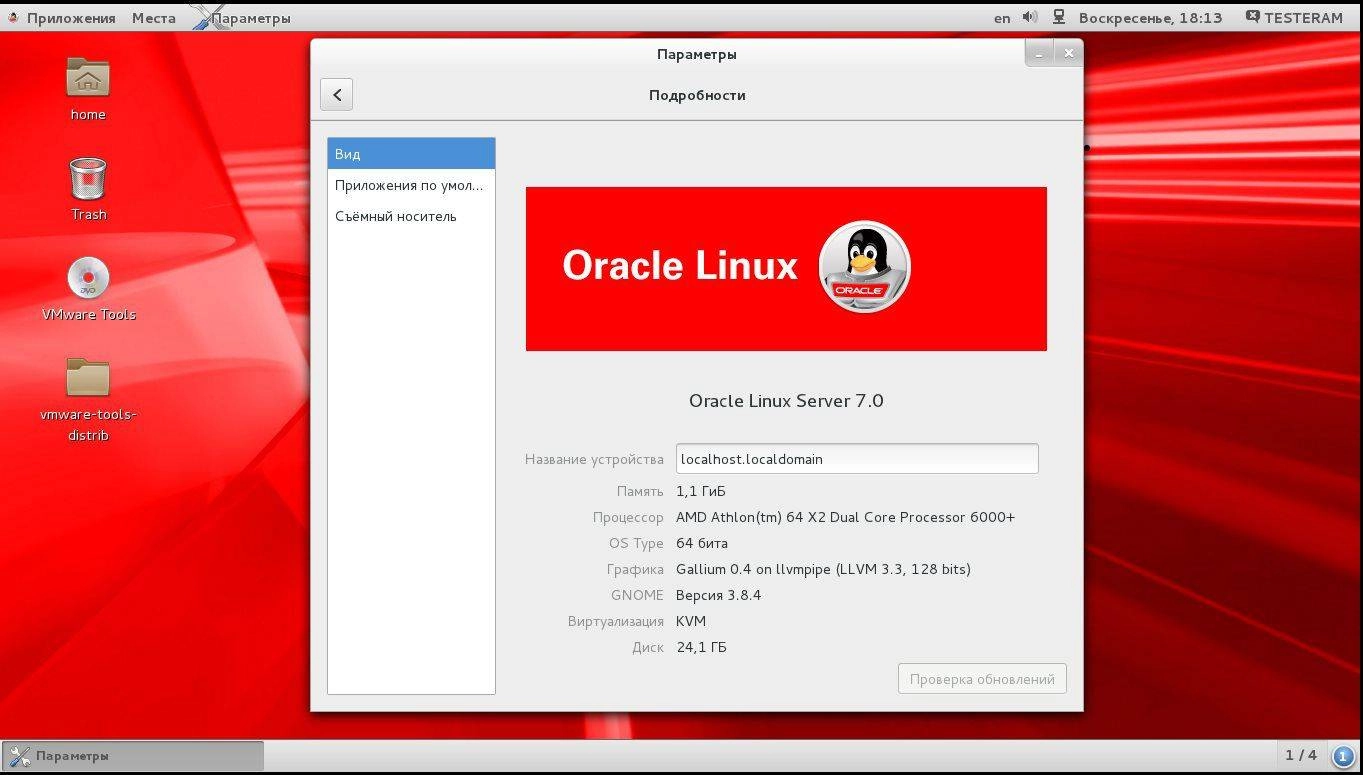1363x775 pixels.
Task: Select the Вид sidebar item
Action: click(x=411, y=154)
